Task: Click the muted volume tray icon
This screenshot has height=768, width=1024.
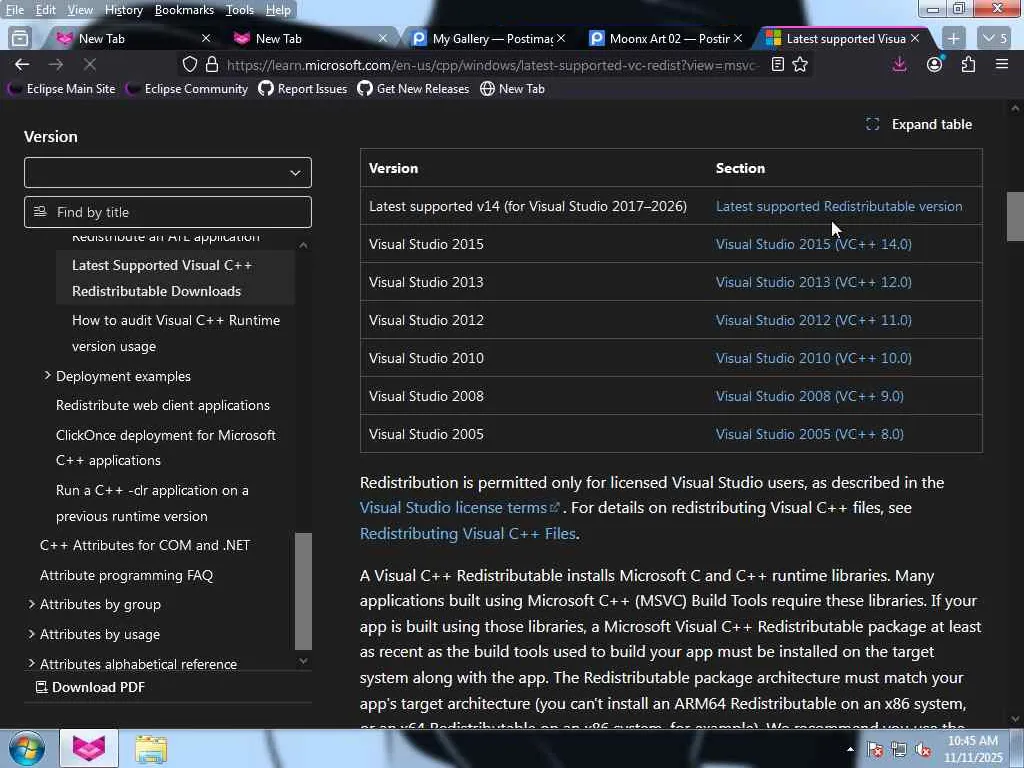Action: pyautogui.click(x=923, y=750)
